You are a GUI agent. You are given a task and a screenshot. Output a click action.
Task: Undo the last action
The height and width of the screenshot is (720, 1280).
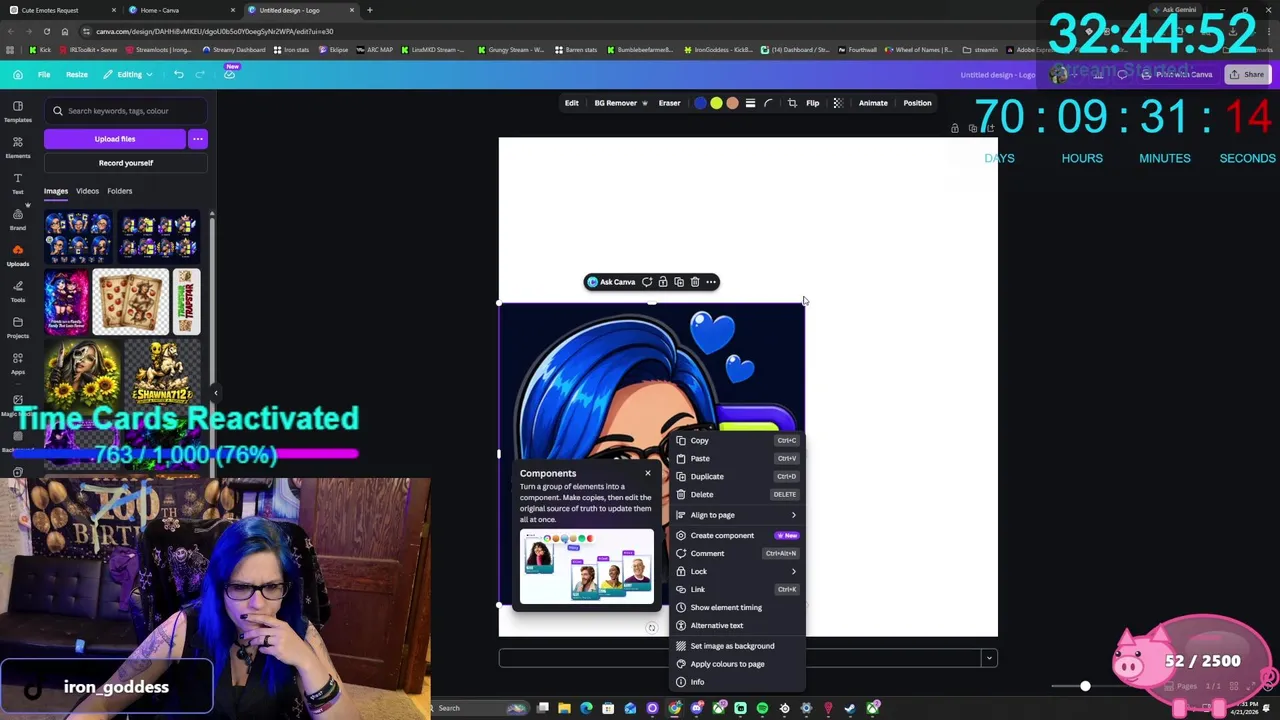(x=178, y=74)
